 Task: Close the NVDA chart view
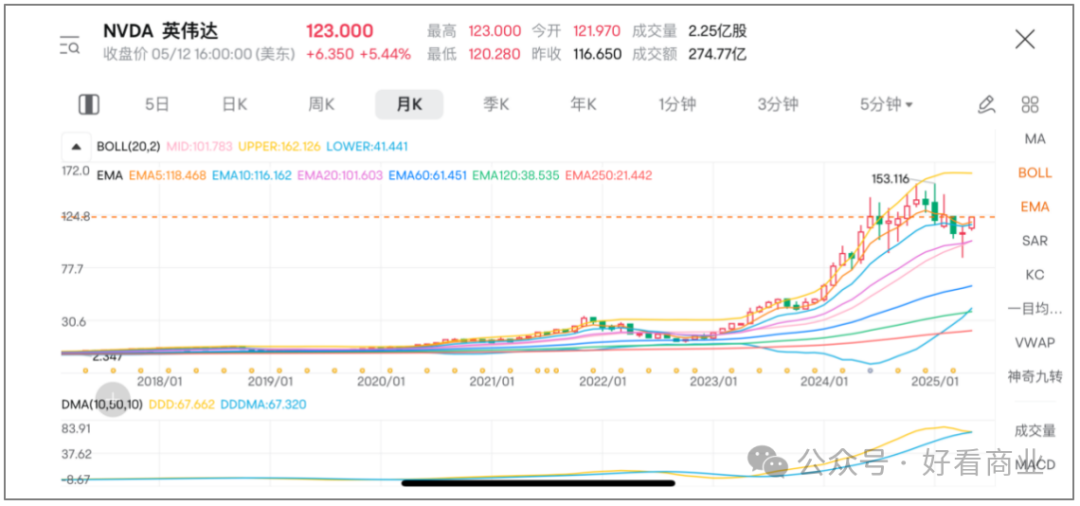pos(1025,39)
